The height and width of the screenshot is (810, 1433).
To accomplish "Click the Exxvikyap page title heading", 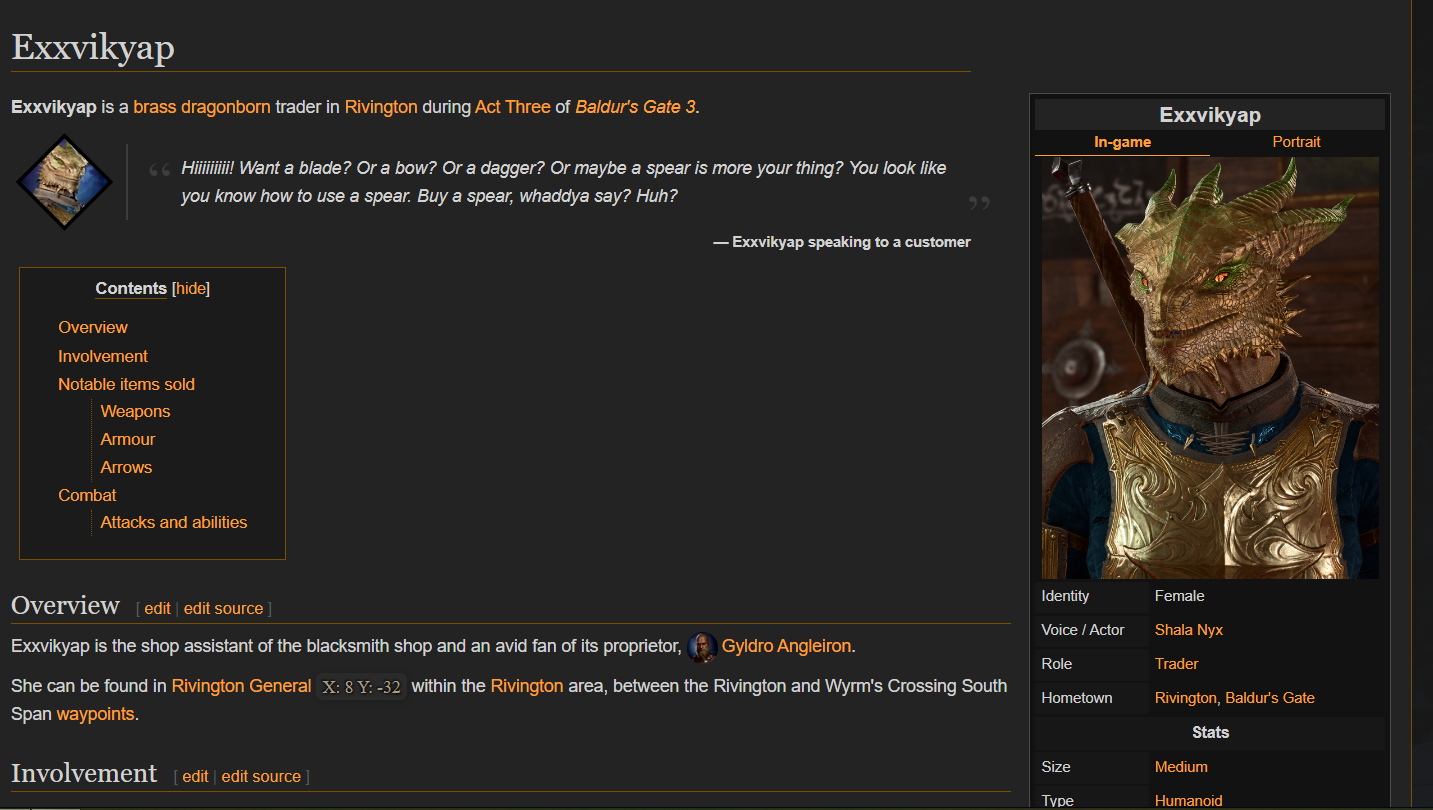I will pos(93,47).
